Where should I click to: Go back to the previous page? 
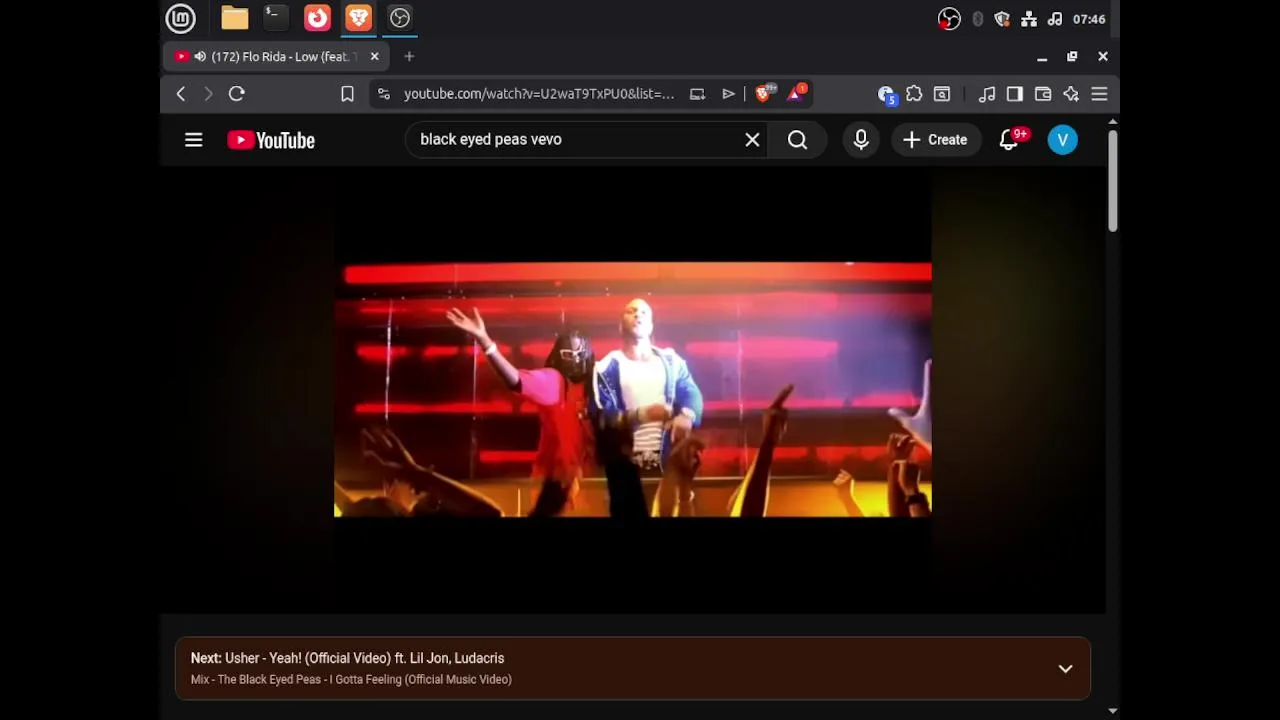(181, 94)
